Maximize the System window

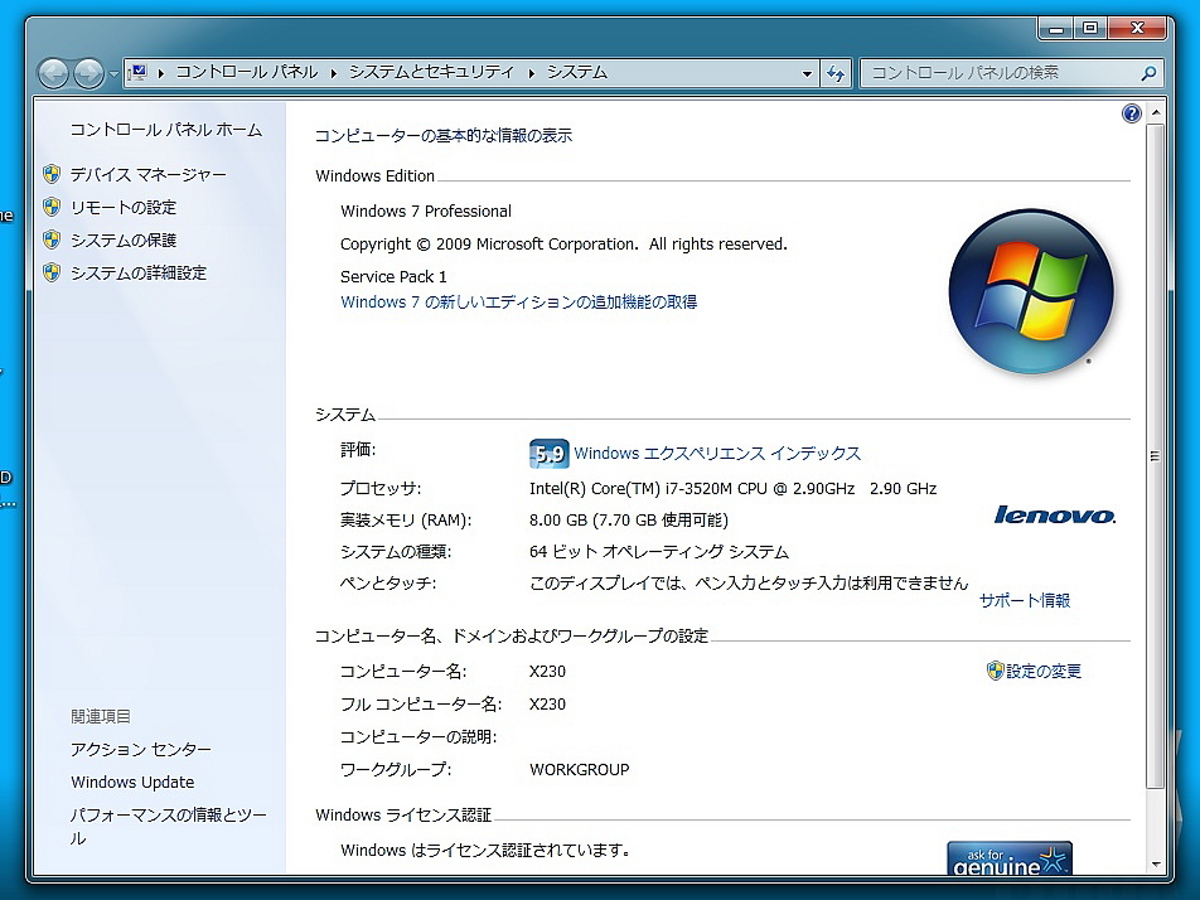(1090, 28)
